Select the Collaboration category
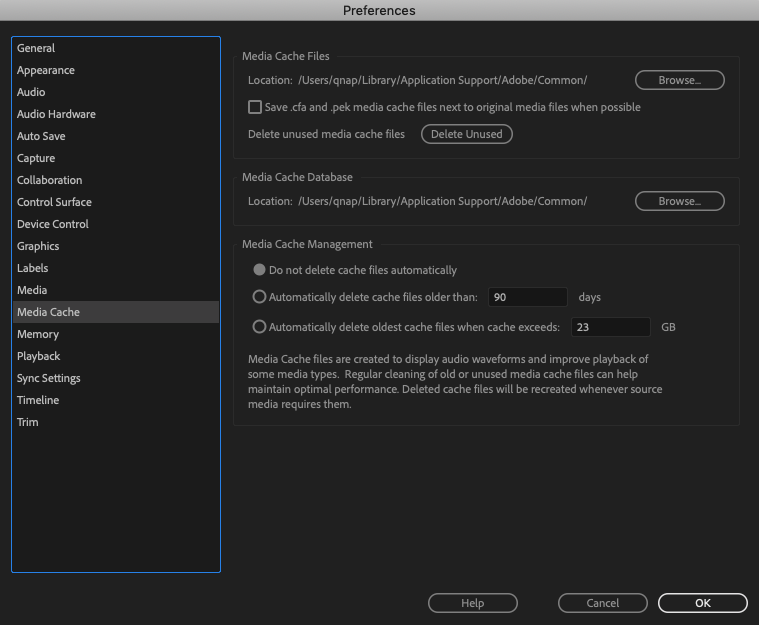 (x=116, y=180)
